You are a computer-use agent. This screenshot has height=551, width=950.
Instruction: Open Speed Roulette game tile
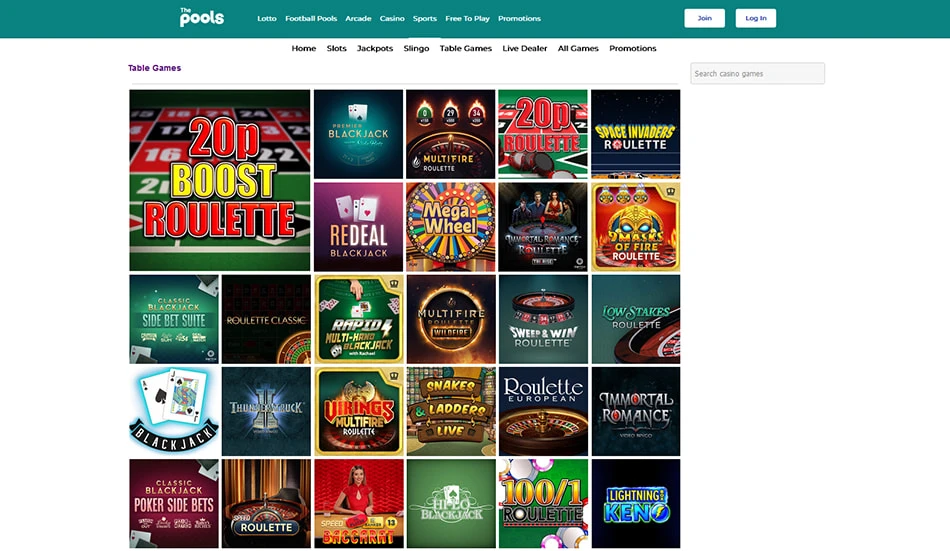coord(266,503)
